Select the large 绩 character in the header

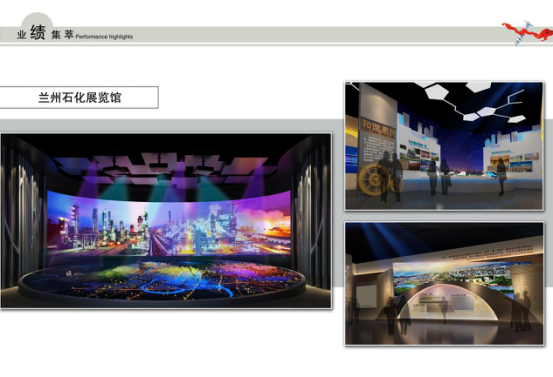tap(38, 32)
